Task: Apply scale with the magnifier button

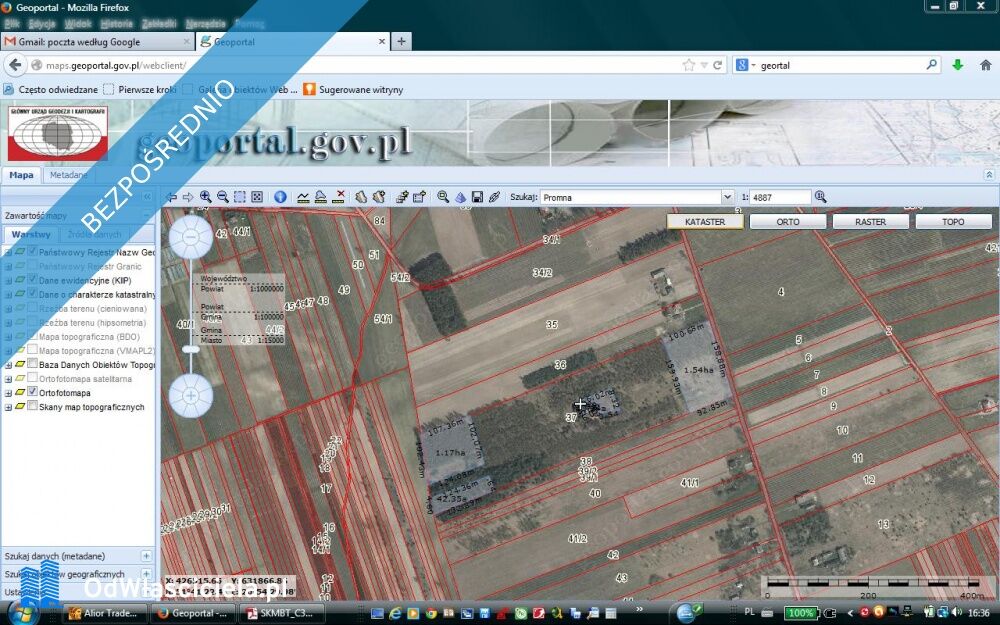Action: pyautogui.click(x=820, y=197)
